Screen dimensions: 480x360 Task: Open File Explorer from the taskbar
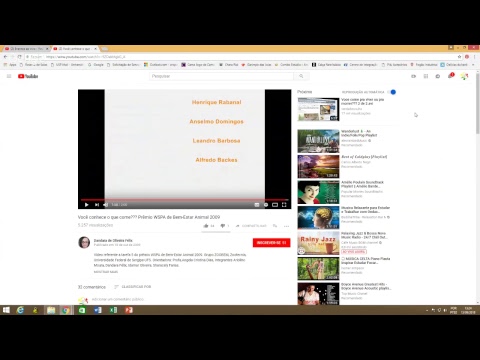(x=51, y=310)
